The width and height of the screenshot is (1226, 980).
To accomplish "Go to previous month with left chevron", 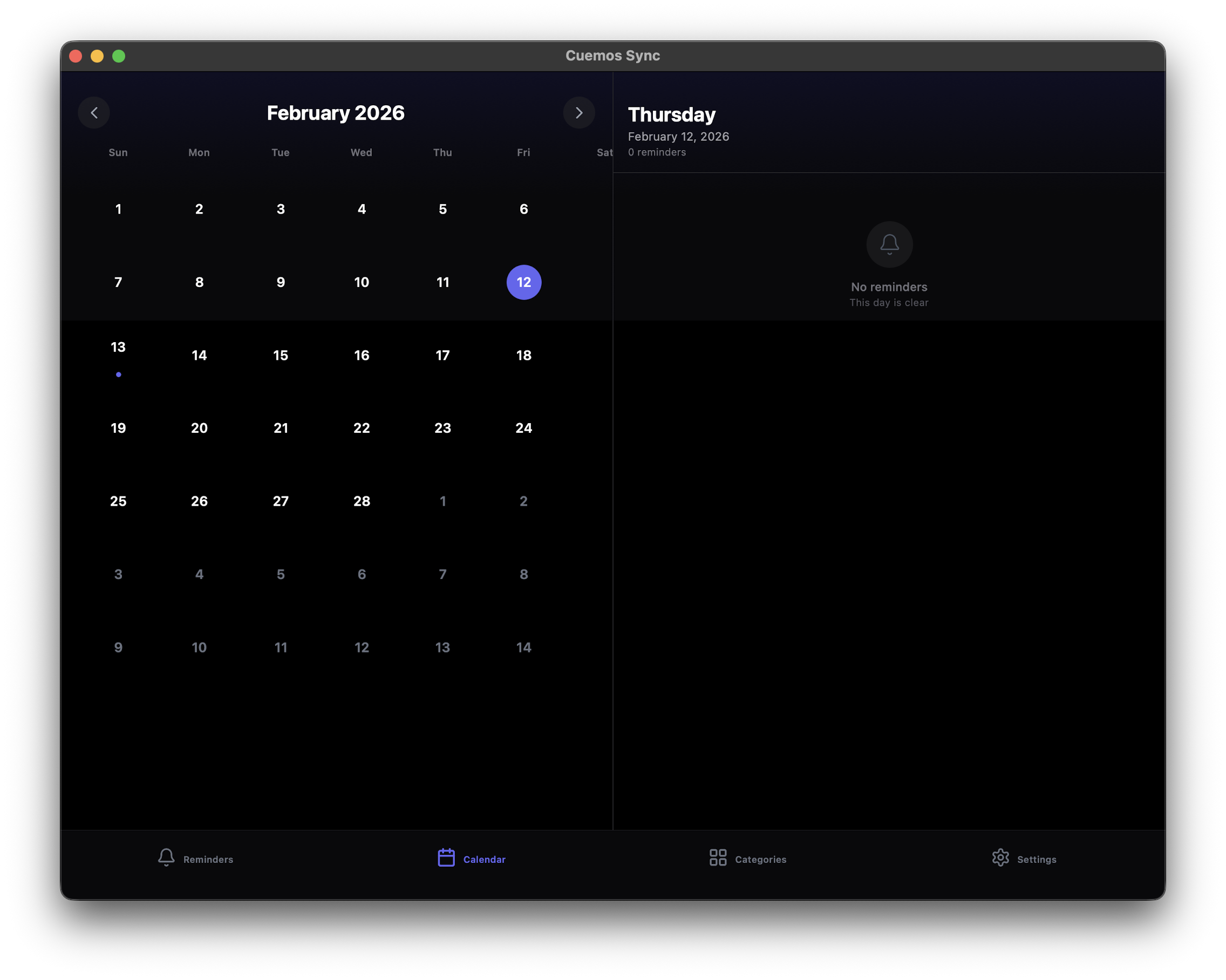I will pos(94,113).
